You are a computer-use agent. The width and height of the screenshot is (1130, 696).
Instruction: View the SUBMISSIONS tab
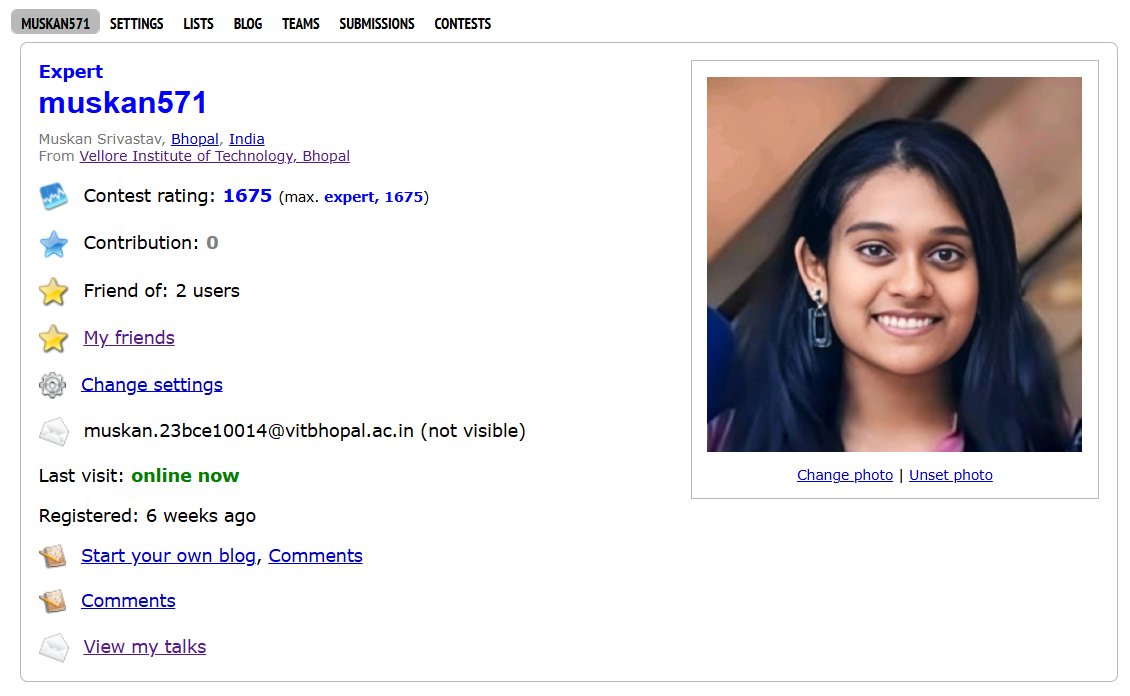click(x=377, y=24)
